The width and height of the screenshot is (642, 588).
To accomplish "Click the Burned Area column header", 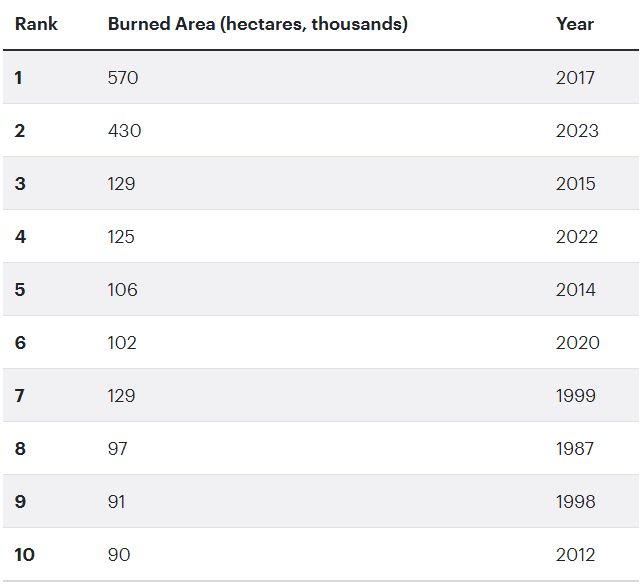I will click(257, 24).
